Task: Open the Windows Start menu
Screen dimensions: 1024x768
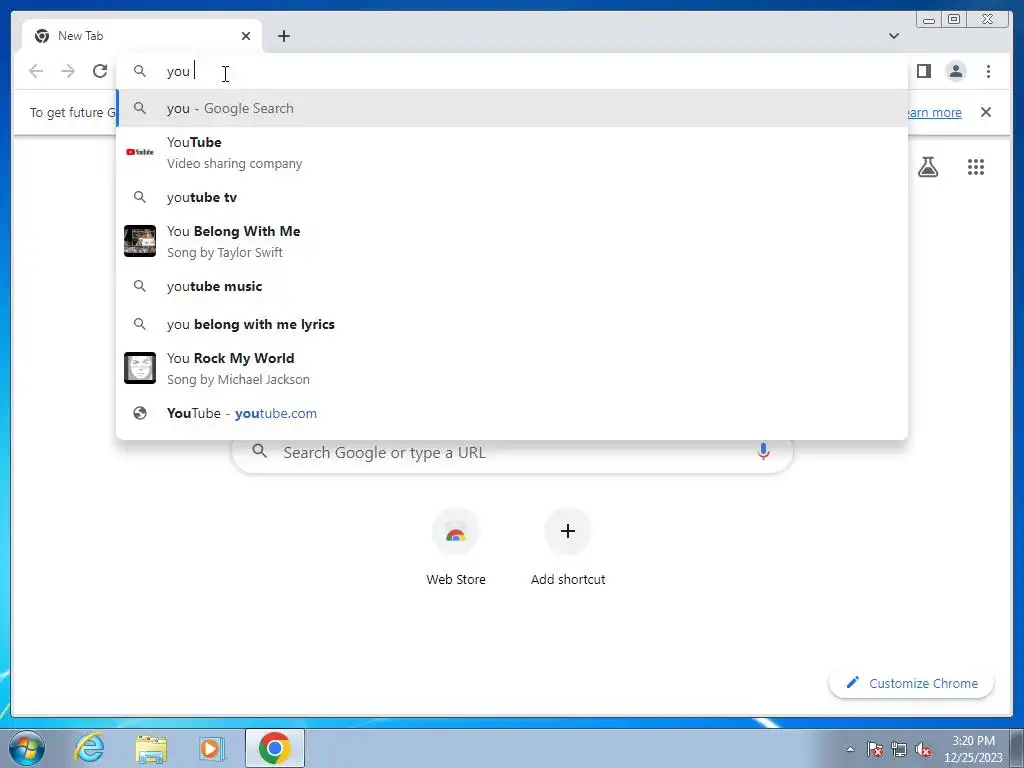Action: click(x=27, y=748)
